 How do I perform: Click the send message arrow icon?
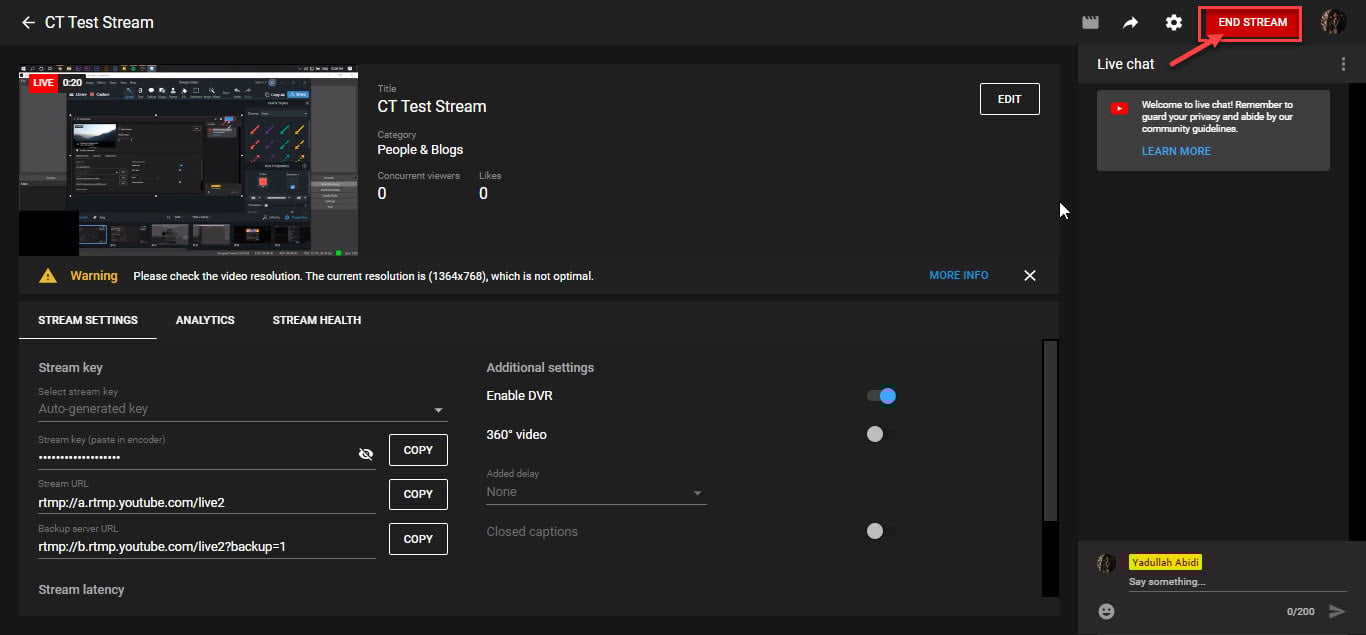click(x=1337, y=611)
